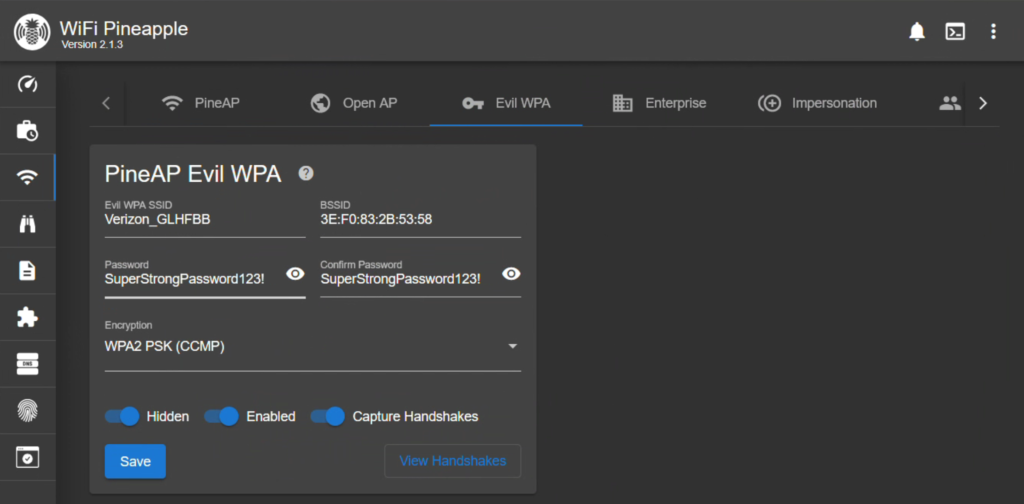Open the notifications bell
The image size is (1024, 504).
(x=918, y=31)
